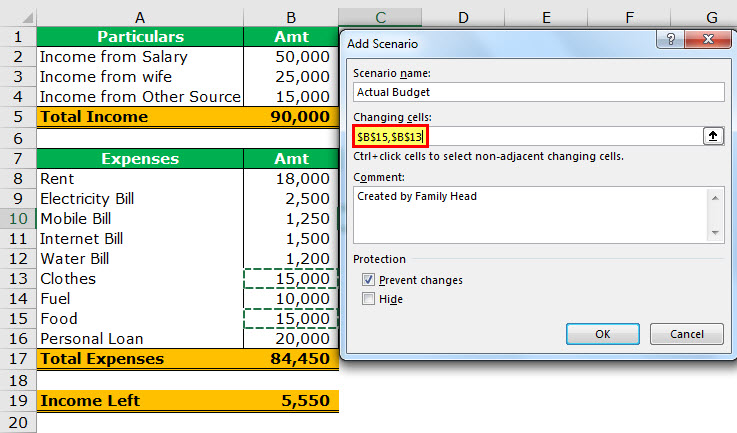Click the Personal Loan cell

point(140,339)
